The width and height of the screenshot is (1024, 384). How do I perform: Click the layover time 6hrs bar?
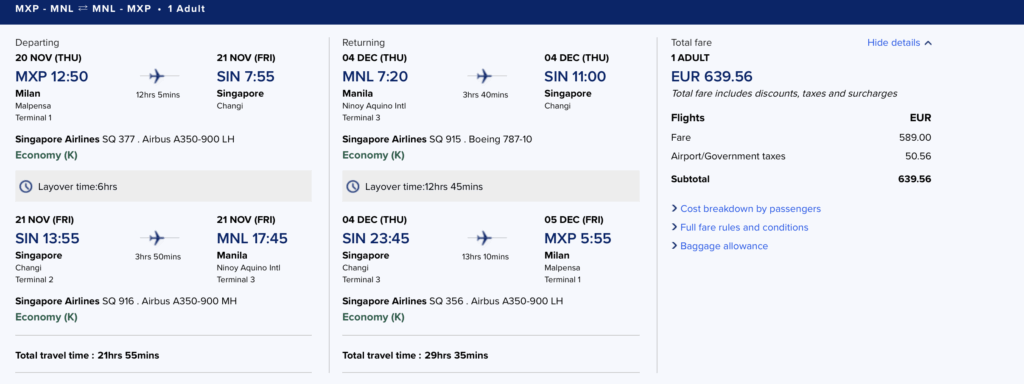click(x=163, y=186)
